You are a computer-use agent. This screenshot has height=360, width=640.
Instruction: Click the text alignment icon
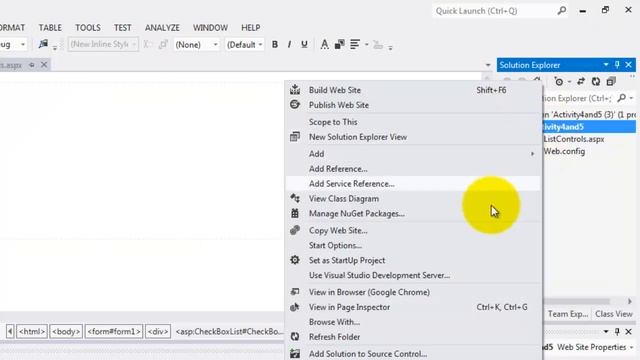pos(355,44)
